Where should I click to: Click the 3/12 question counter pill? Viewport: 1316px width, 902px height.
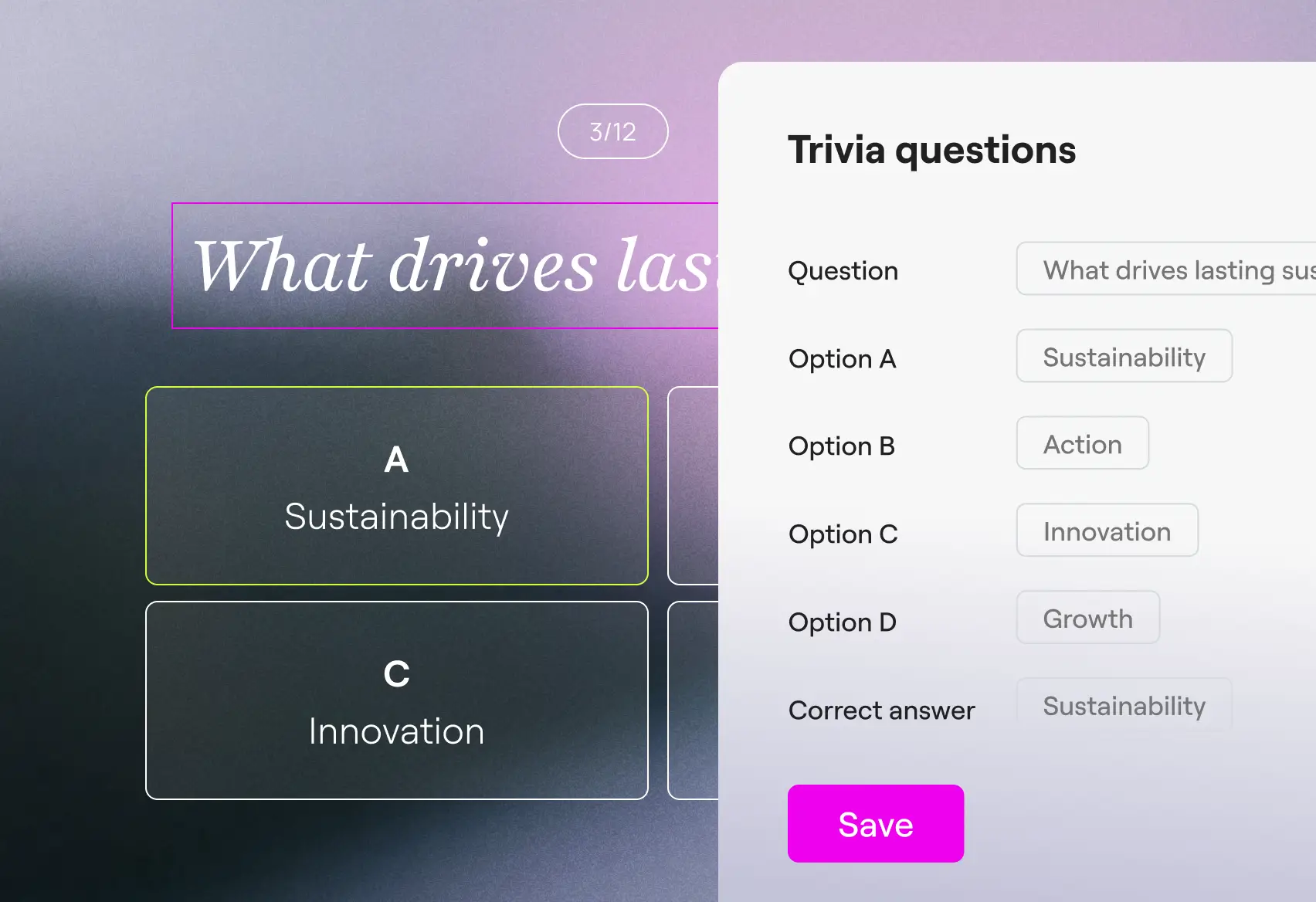click(612, 131)
